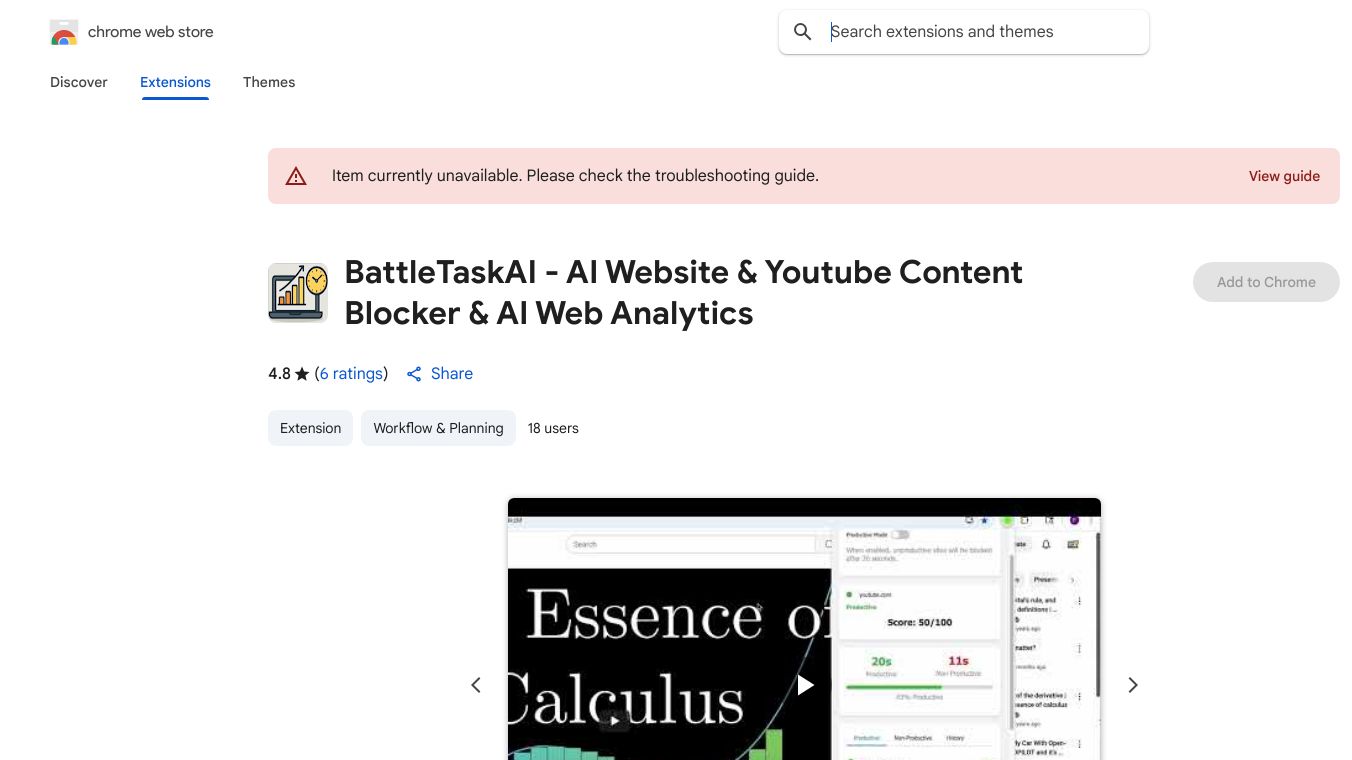Select the Workflow & Planning chip
This screenshot has width=1352, height=760.
(x=438, y=428)
